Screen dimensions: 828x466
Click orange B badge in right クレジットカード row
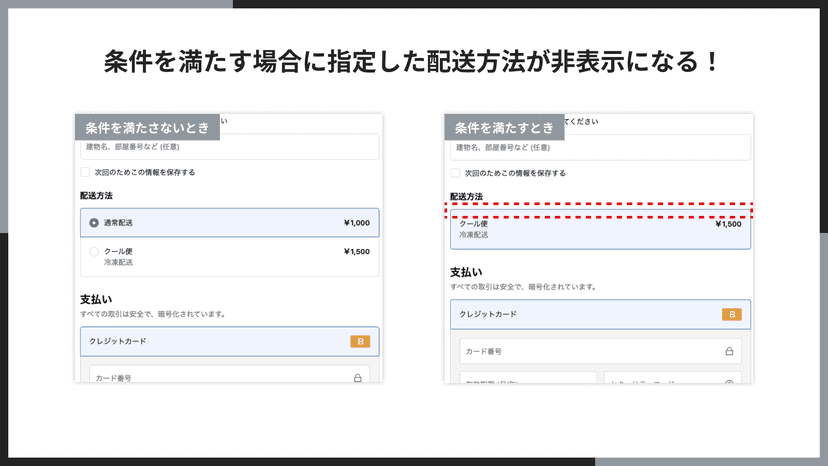click(732, 314)
